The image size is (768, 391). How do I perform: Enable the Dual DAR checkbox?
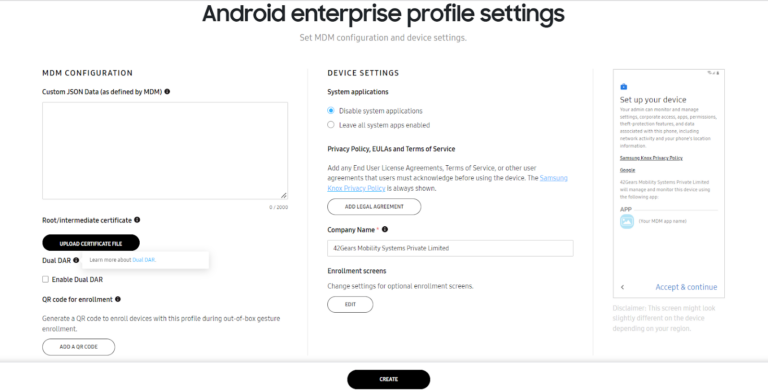coord(46,279)
